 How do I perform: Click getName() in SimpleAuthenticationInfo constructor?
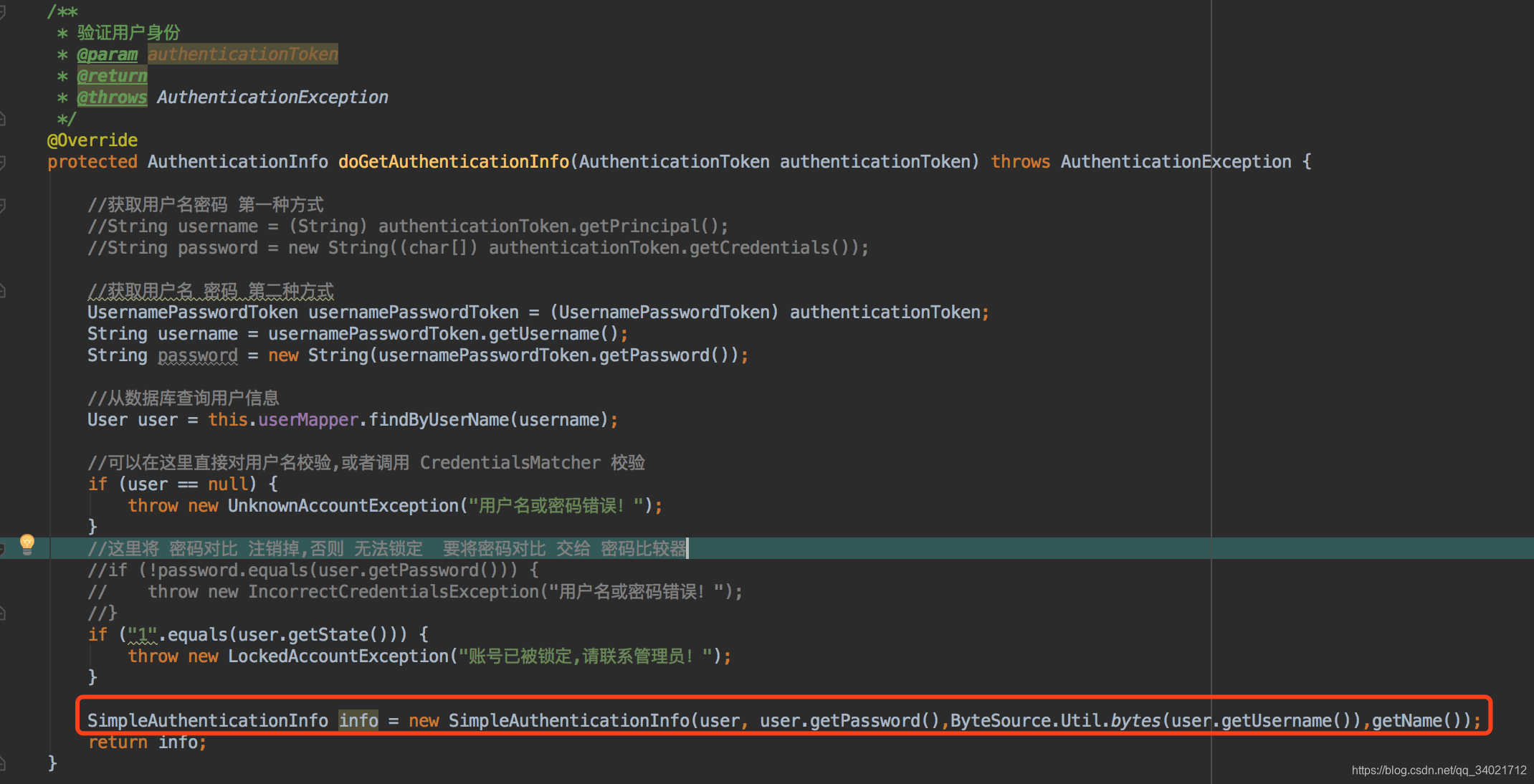click(x=1417, y=721)
